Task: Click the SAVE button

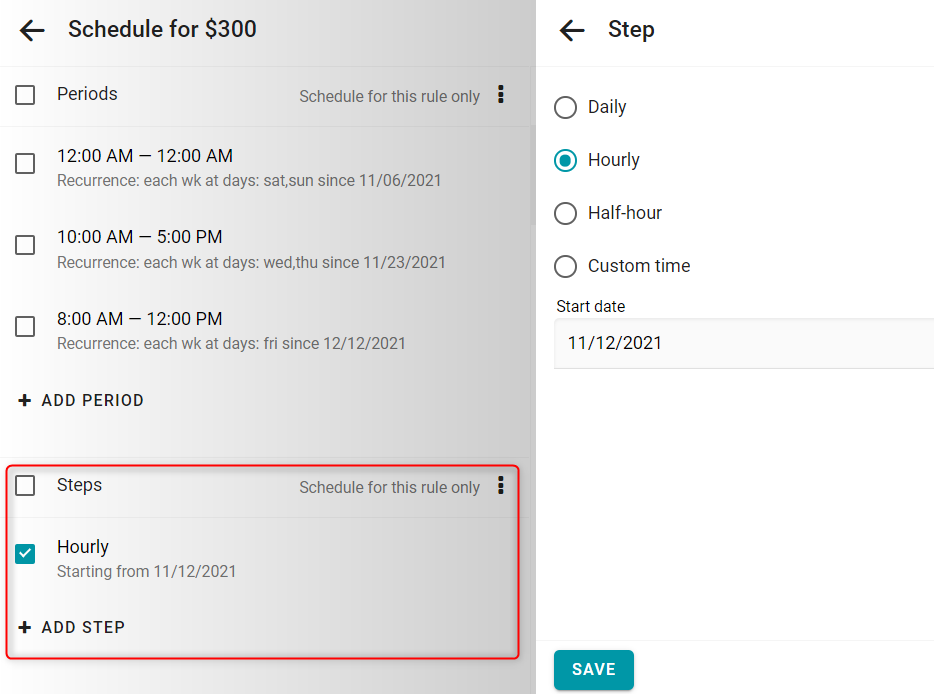Action: coord(594,670)
